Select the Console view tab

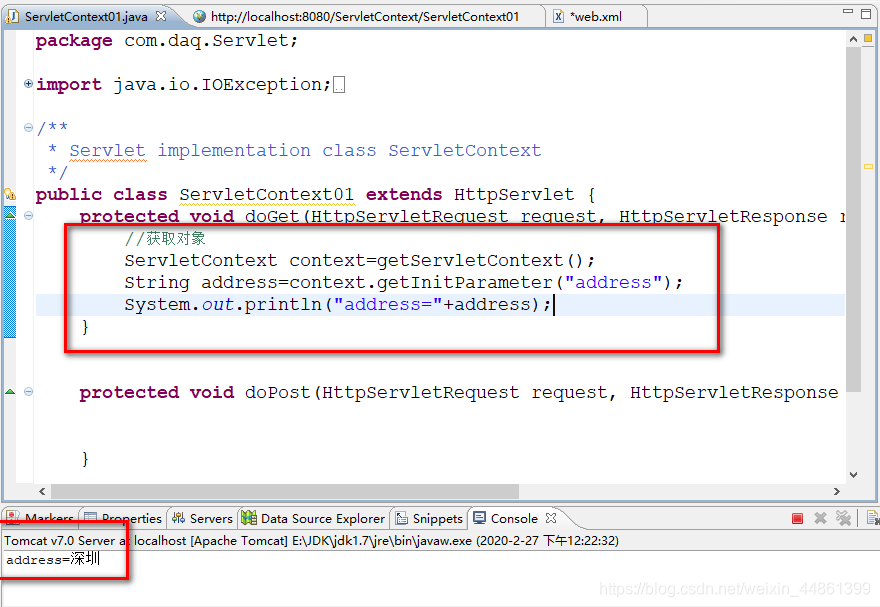pyautogui.click(x=505, y=518)
